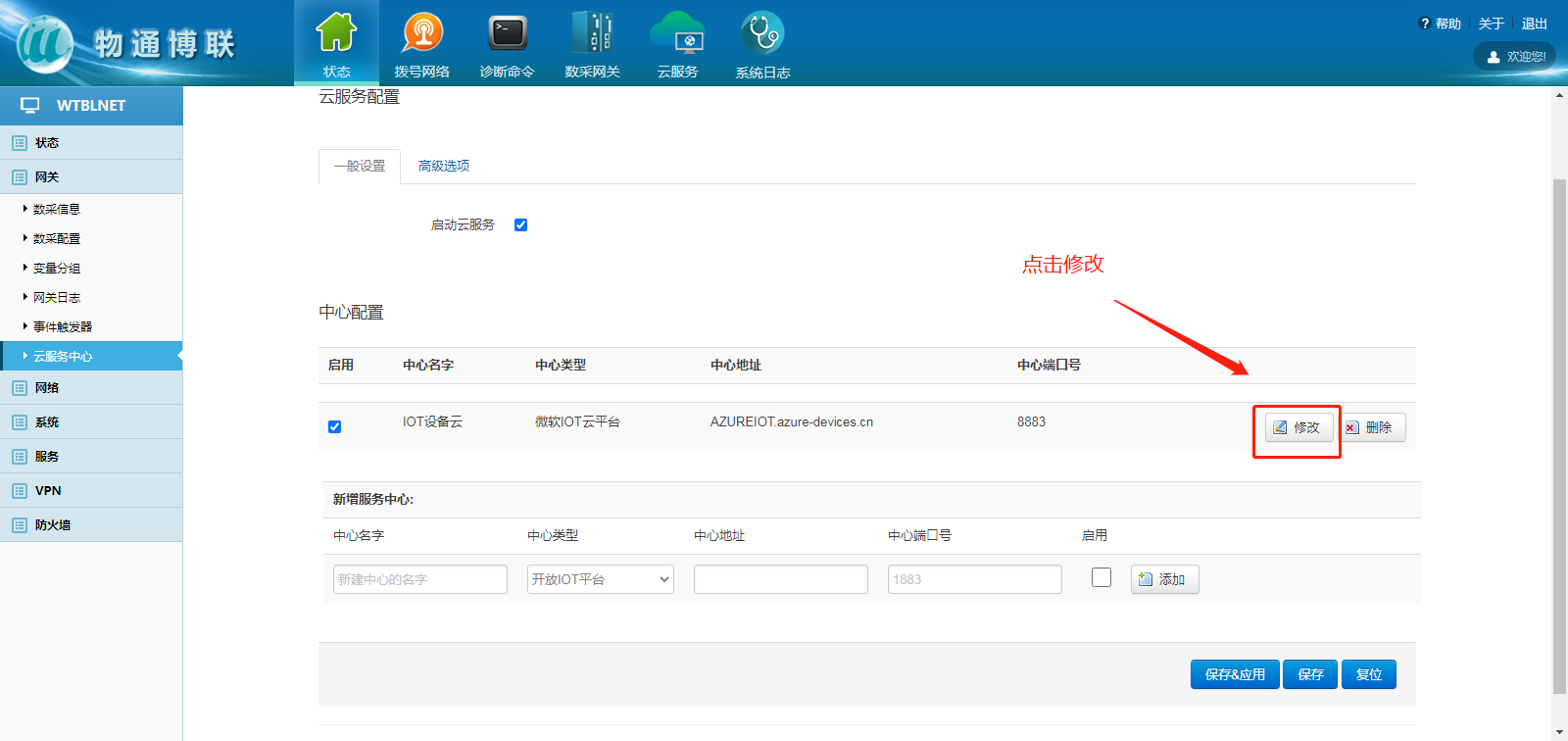Click the list icon beside sidebar 状态
The width and height of the screenshot is (1568, 741).
click(20, 143)
